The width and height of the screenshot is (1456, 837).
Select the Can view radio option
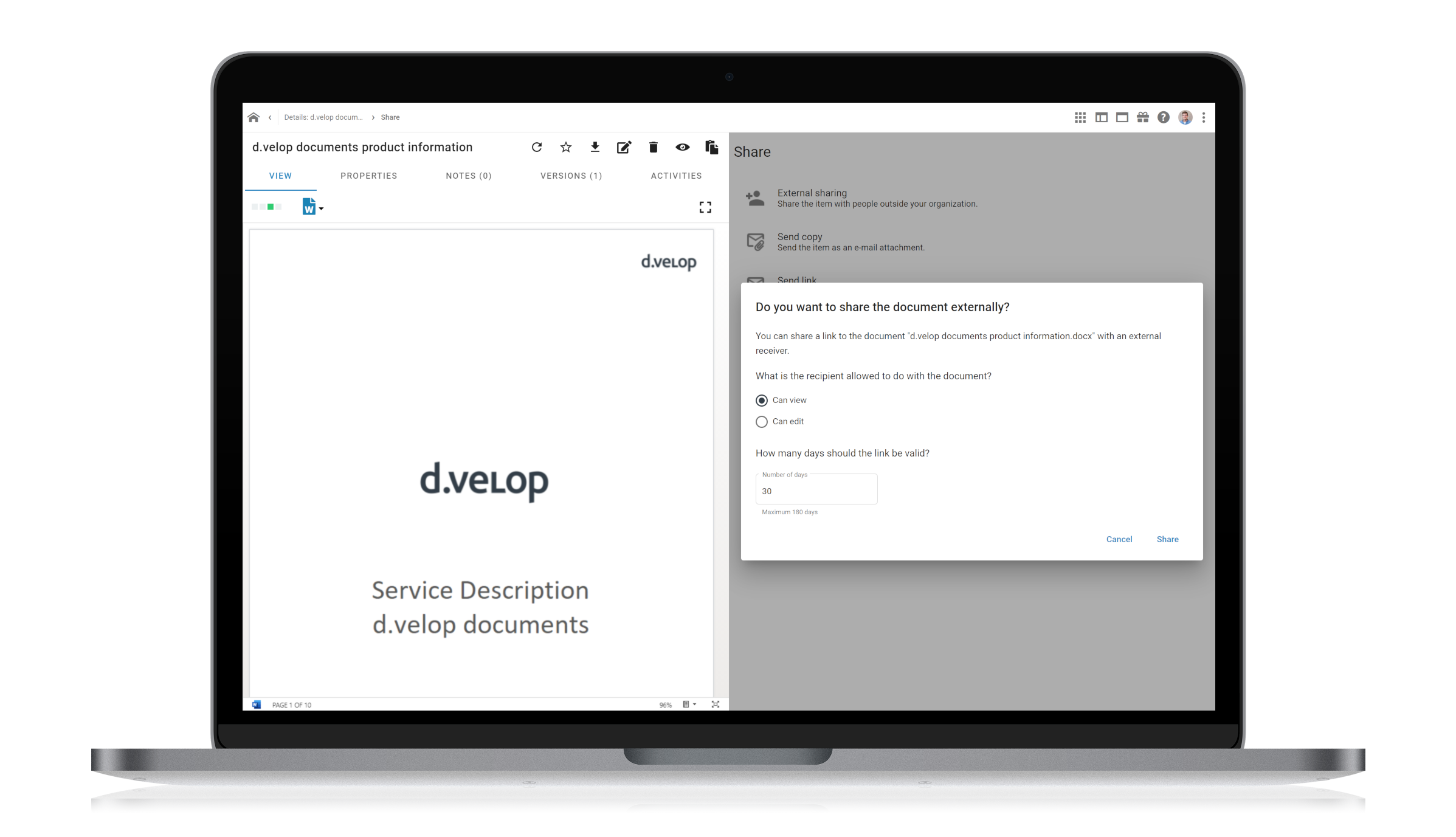[762, 401]
